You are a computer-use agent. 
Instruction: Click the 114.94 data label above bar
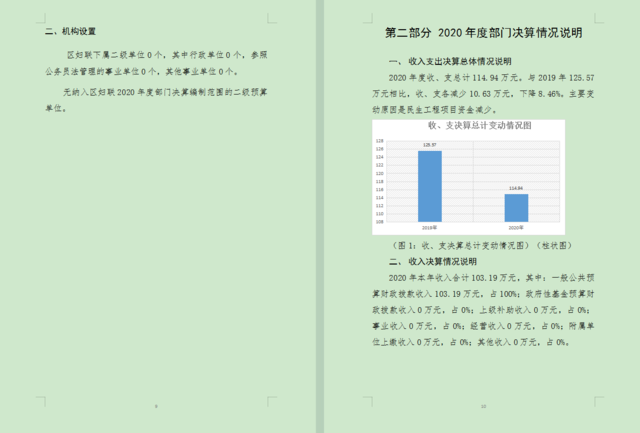tap(515, 189)
